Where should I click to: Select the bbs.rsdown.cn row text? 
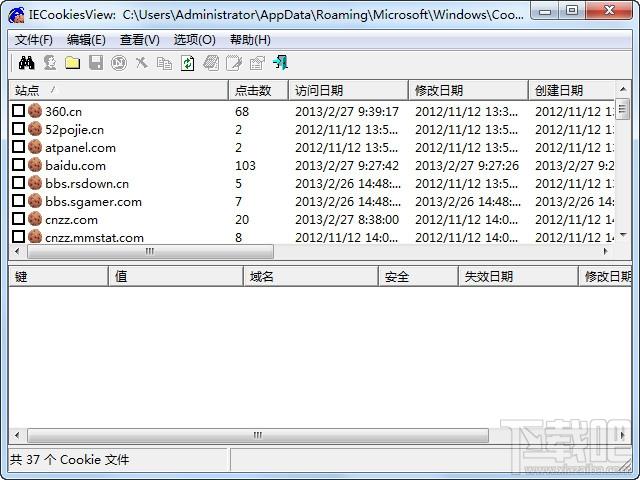[87, 183]
